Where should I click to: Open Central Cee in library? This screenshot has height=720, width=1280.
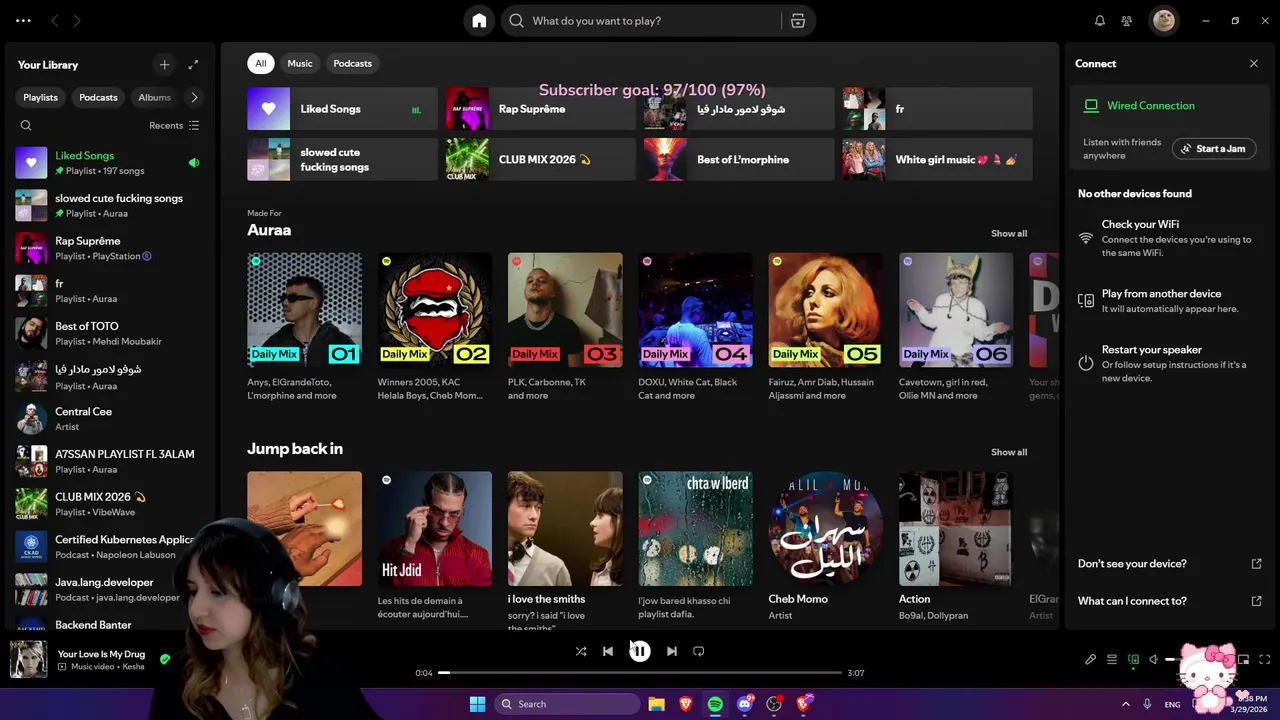coord(110,418)
